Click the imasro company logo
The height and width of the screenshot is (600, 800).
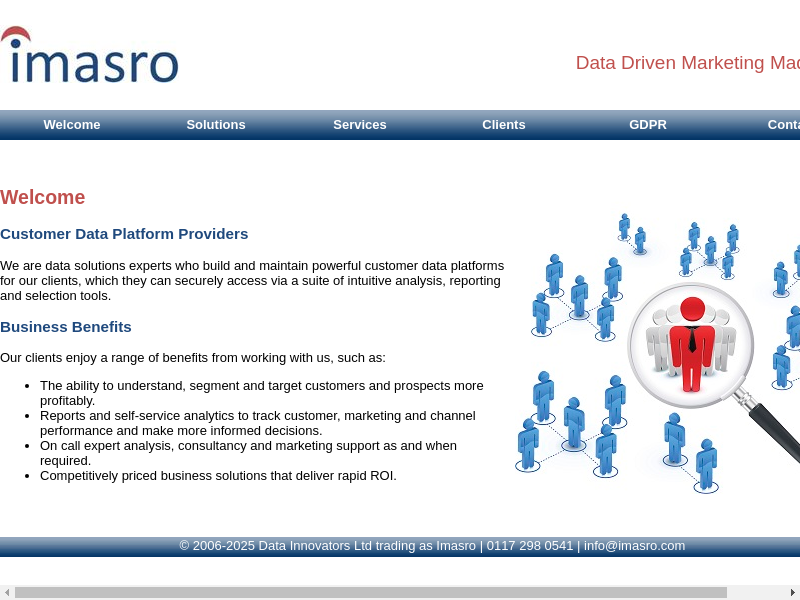tap(90, 56)
